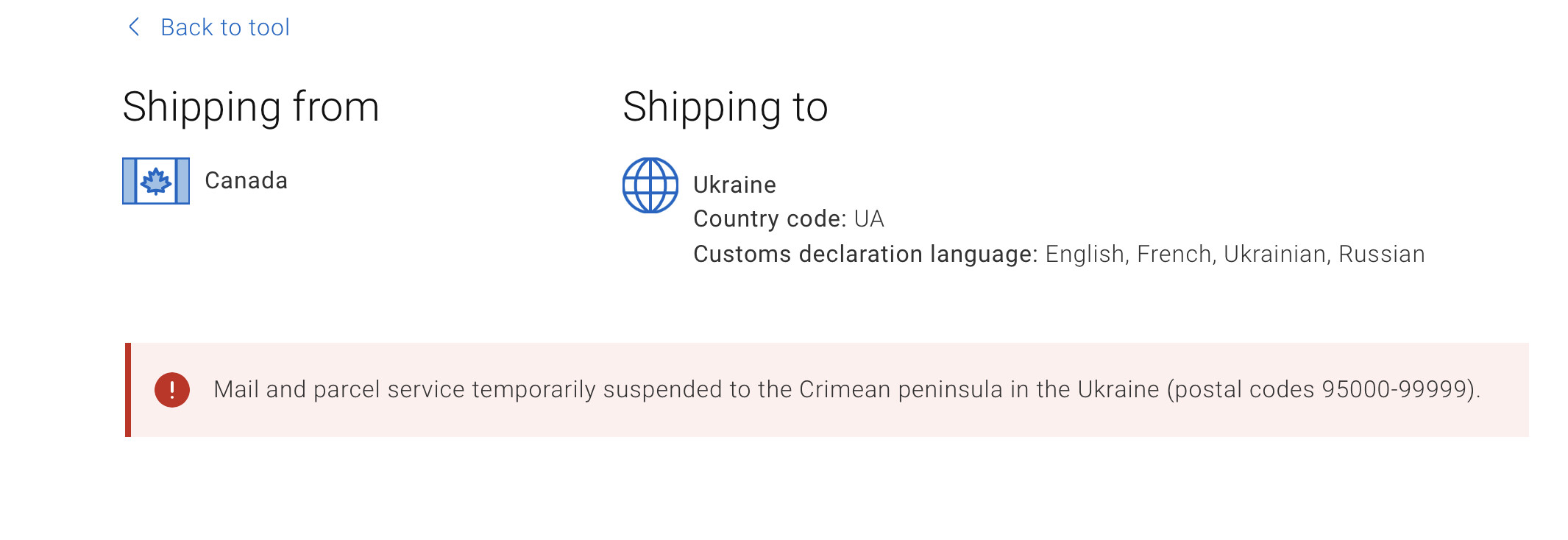The height and width of the screenshot is (540, 1568).
Task: Click the back chevron arrow icon
Action: pyautogui.click(x=134, y=27)
